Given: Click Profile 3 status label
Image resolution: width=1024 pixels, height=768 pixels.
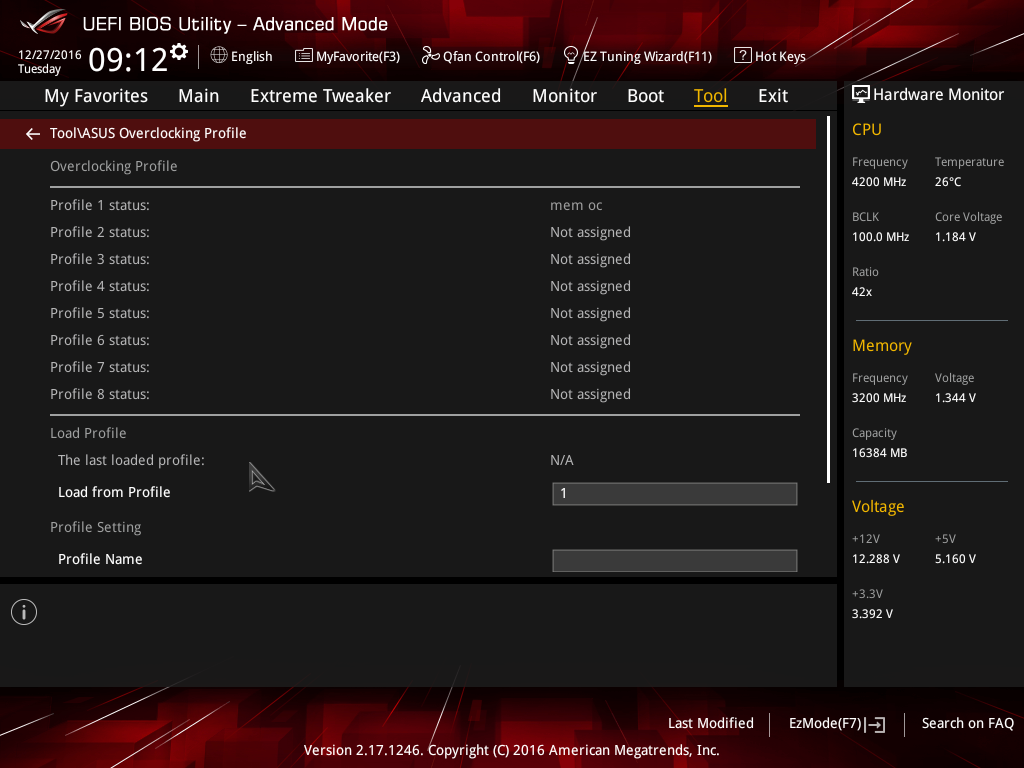Looking at the screenshot, I should [100, 259].
